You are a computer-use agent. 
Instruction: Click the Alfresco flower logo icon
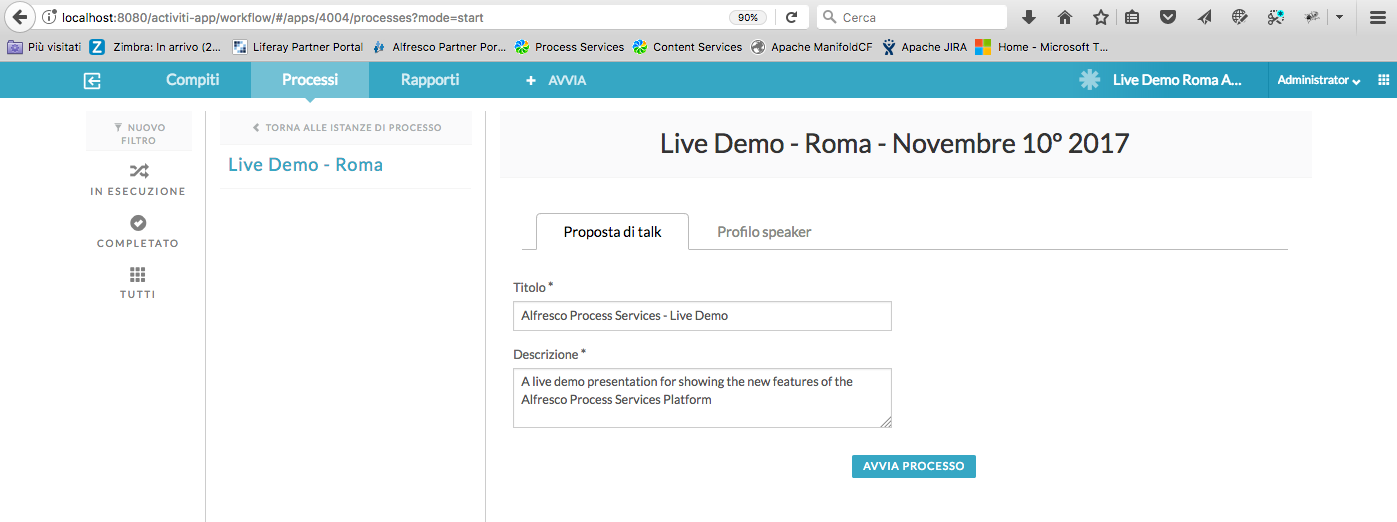[x=1090, y=80]
